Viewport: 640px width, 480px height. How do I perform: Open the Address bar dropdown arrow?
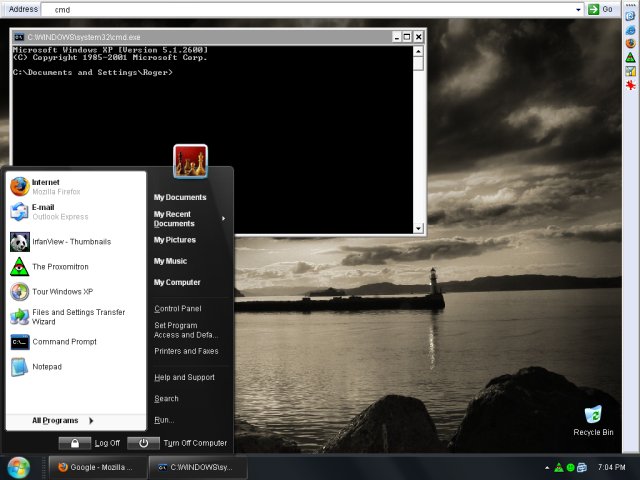[578, 9]
